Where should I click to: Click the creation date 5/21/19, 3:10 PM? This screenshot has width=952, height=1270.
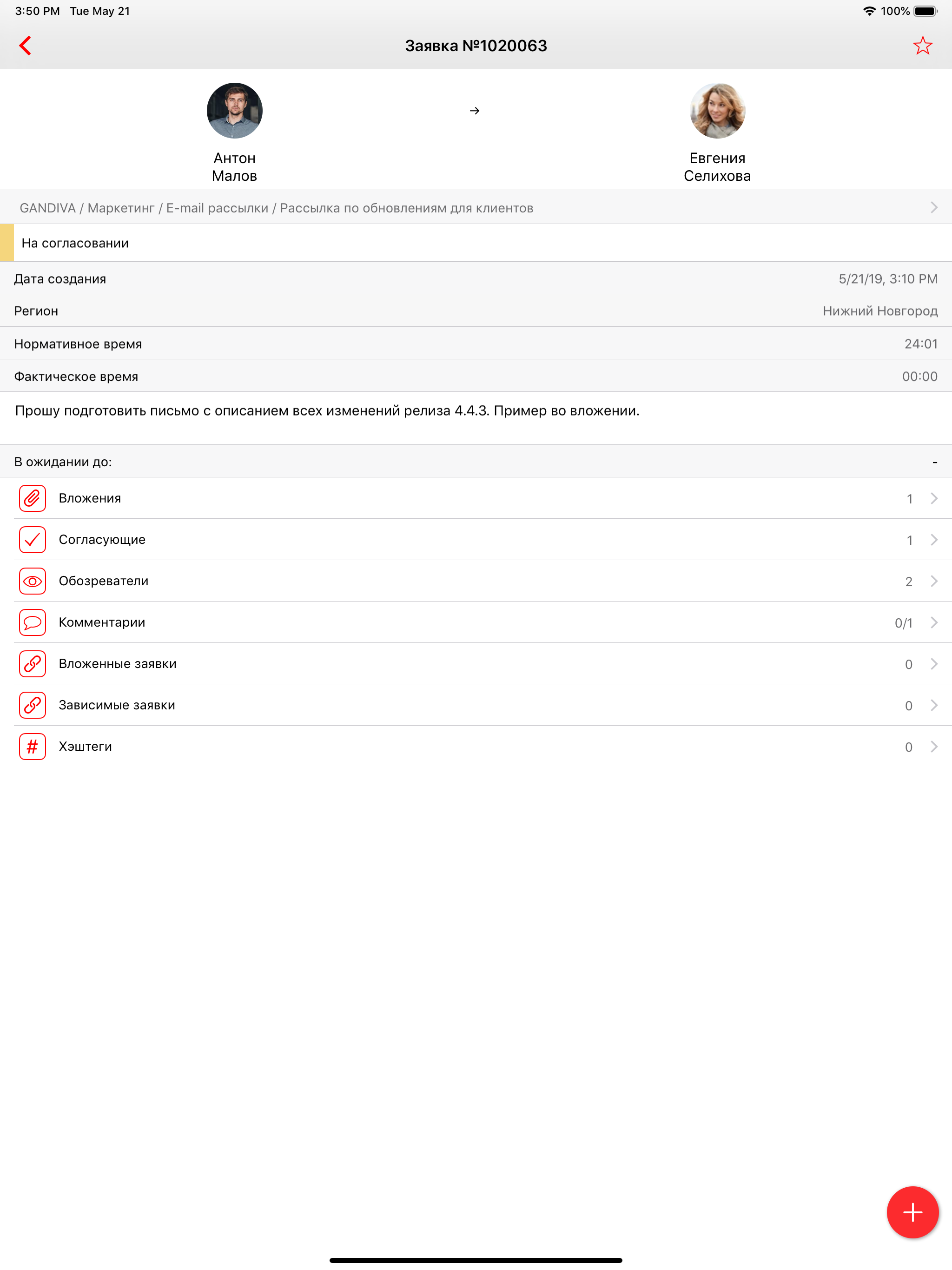click(x=888, y=279)
